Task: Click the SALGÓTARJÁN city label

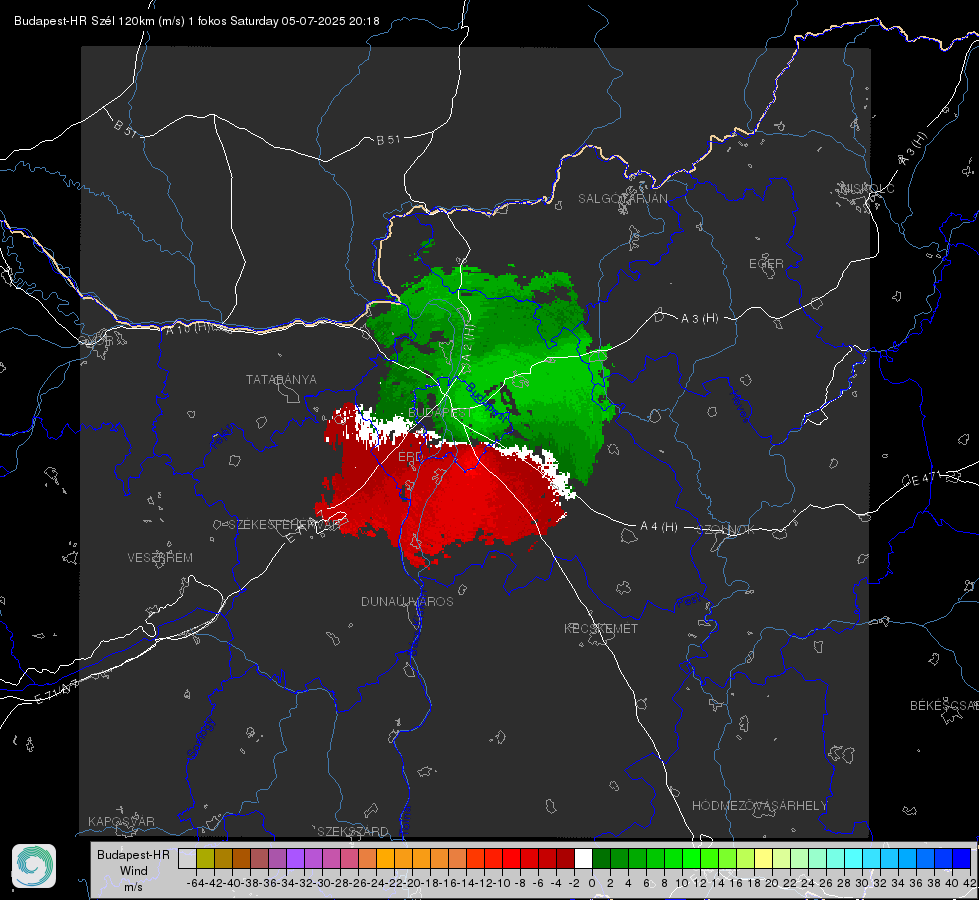Action: click(622, 199)
